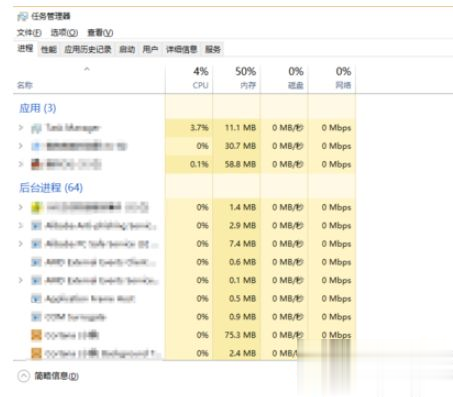Go to the 用户 tab
Screen dimensions: 453x397
pos(150,49)
